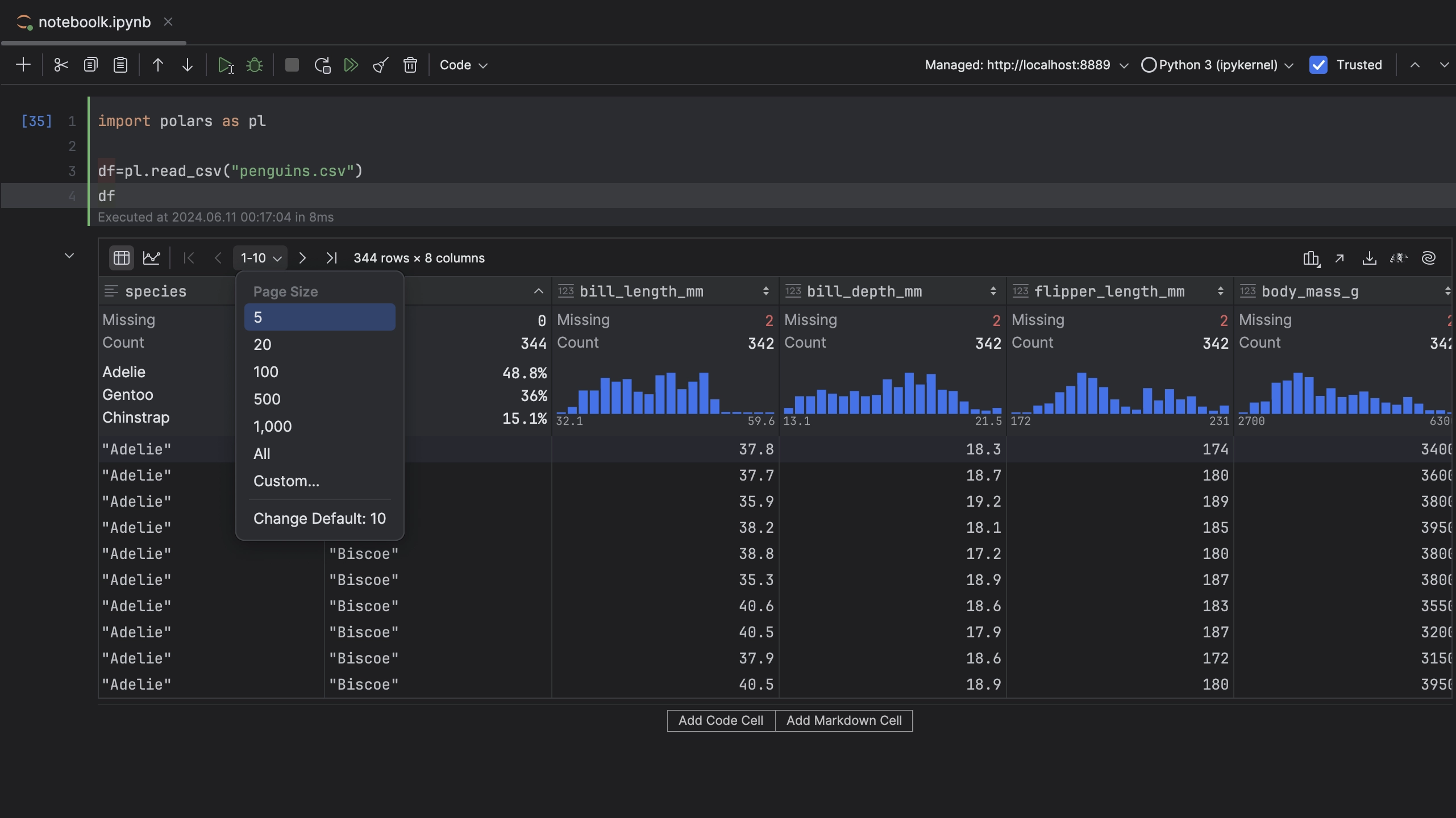This screenshot has height=818, width=1456.
Task: Debug the cell with the bug icon
Action: 255,65
